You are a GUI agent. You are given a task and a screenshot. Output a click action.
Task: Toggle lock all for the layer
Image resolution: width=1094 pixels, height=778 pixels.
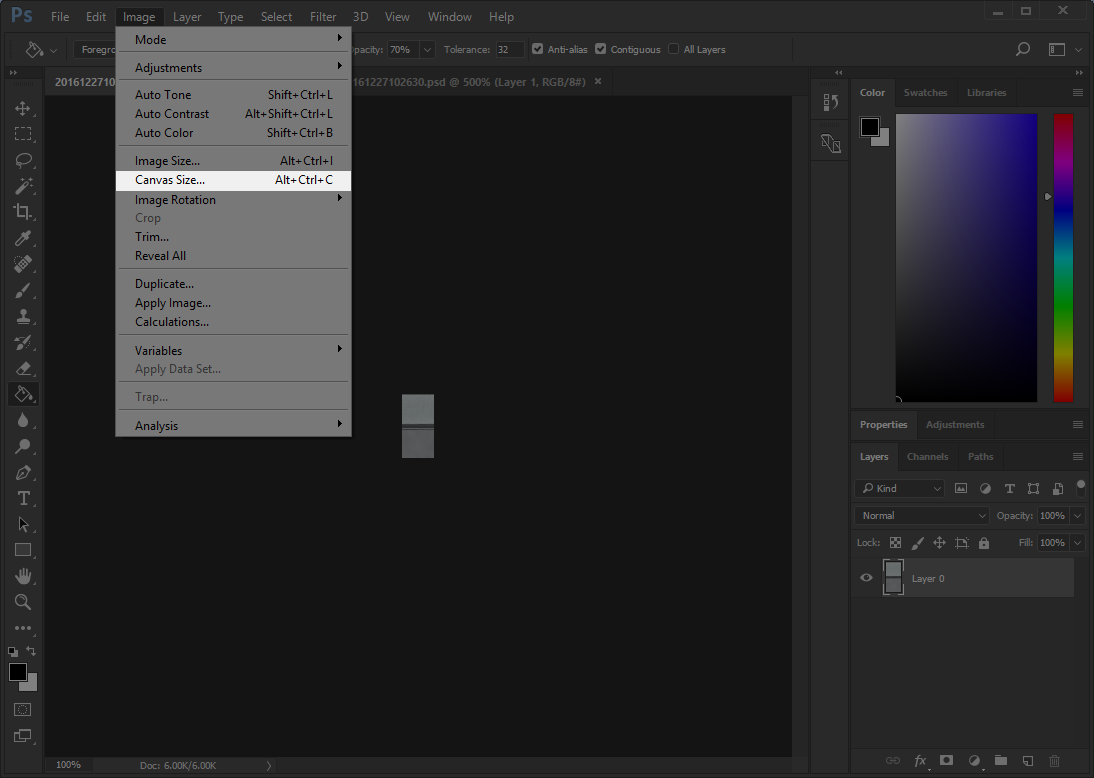coord(984,543)
